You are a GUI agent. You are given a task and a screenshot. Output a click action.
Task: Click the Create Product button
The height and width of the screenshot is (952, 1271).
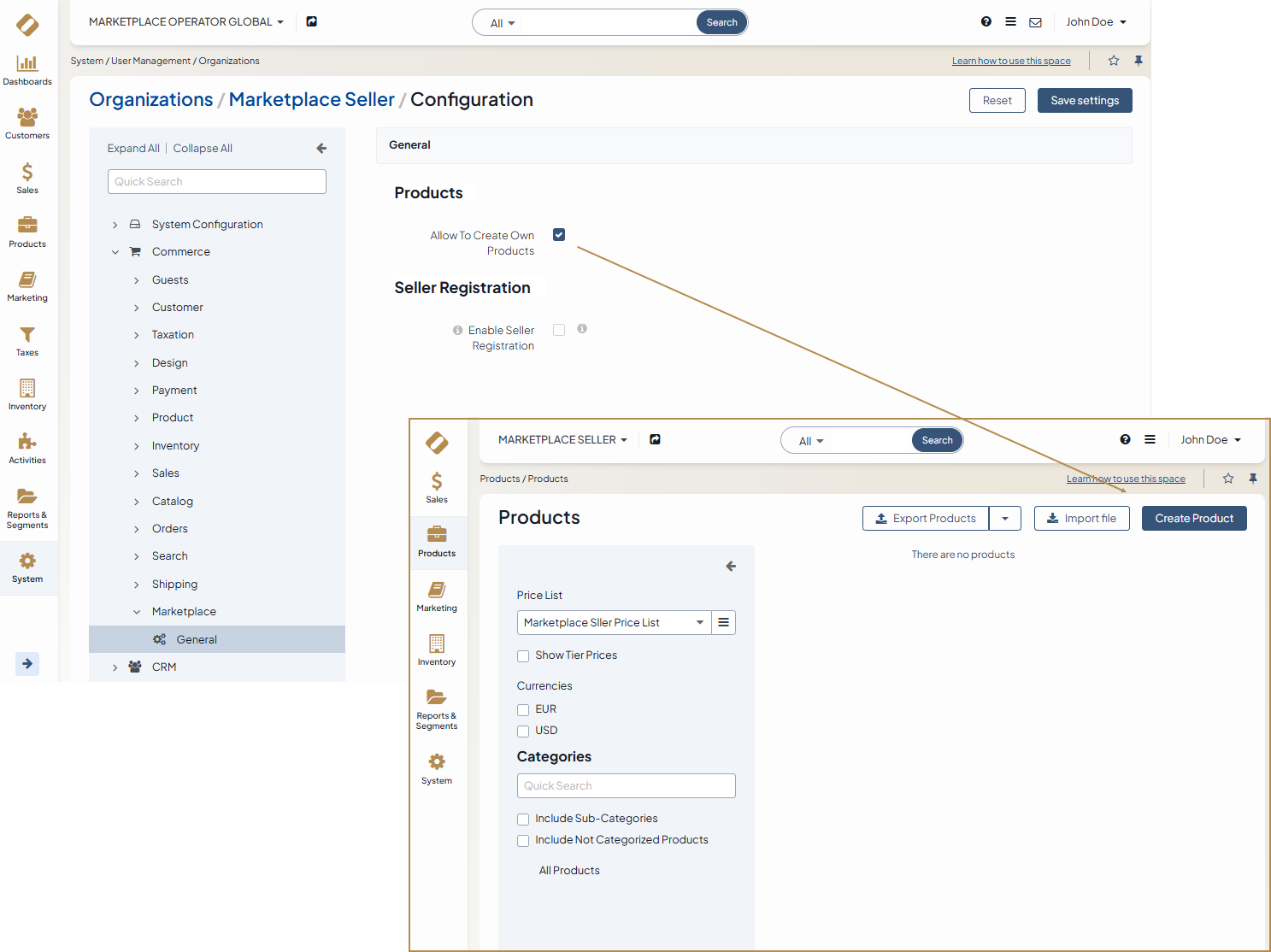(1193, 519)
